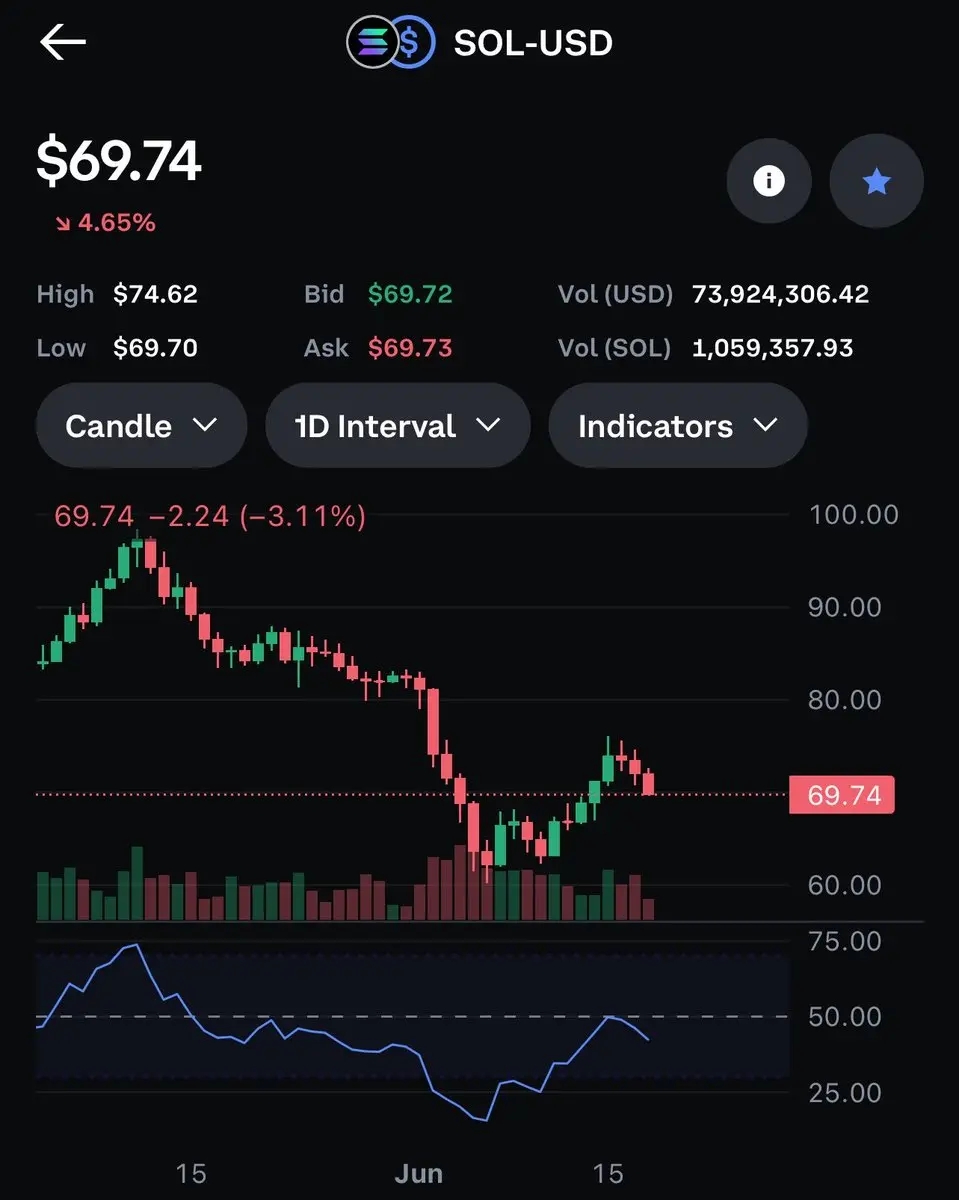959x1200 pixels.
Task: Tap the Vol (USD) value 73,924,306.42
Action: click(780, 294)
